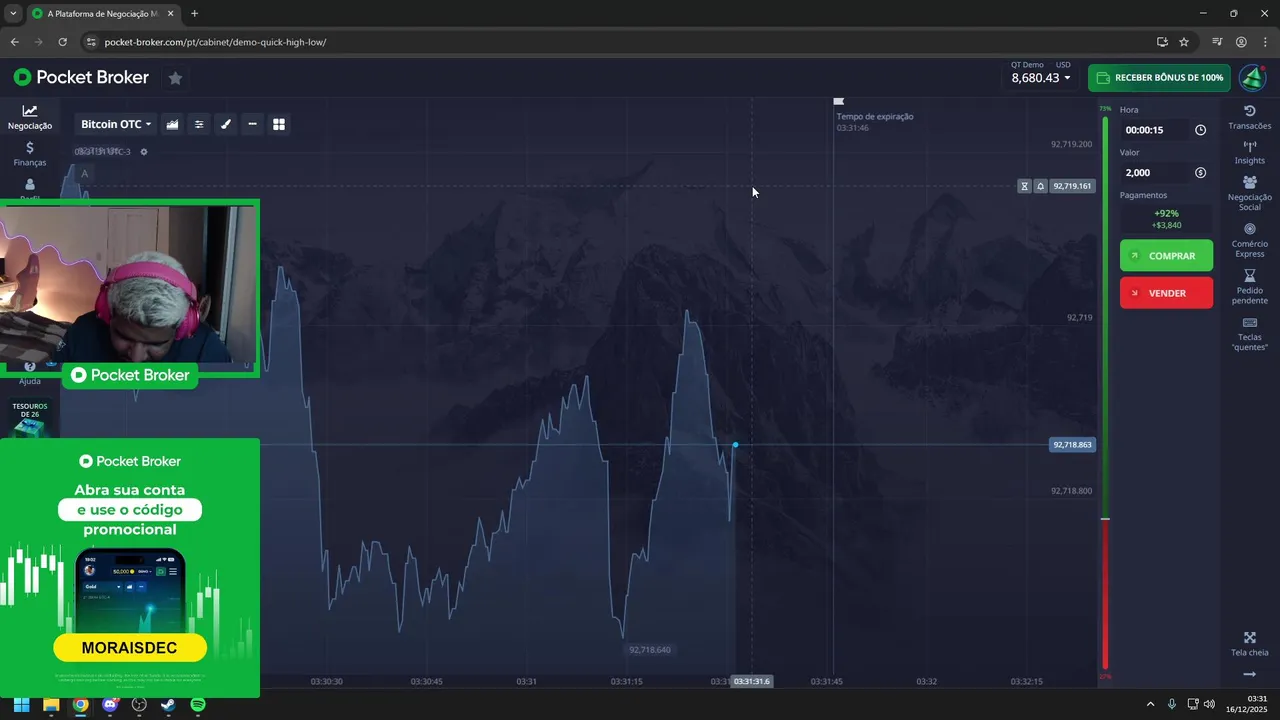1280x720 pixels.
Task: Click the dollar icon beside Valor
Action: [x=1200, y=173]
